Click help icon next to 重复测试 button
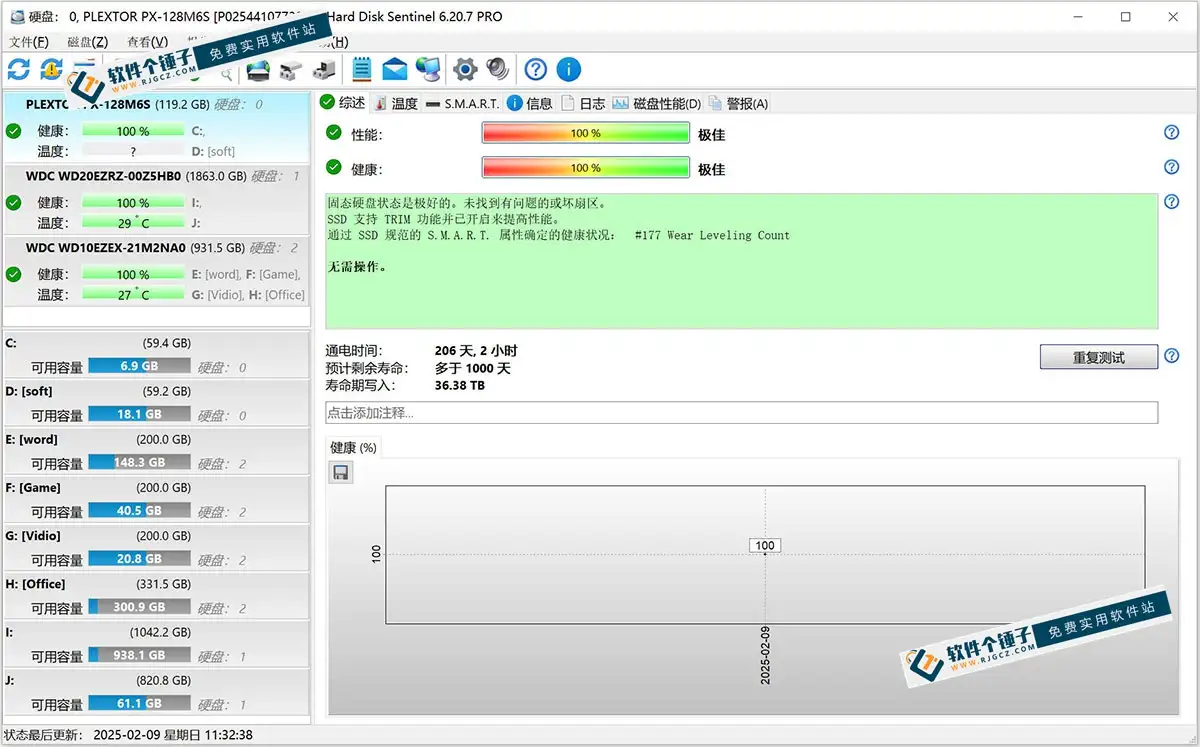 (1171, 356)
